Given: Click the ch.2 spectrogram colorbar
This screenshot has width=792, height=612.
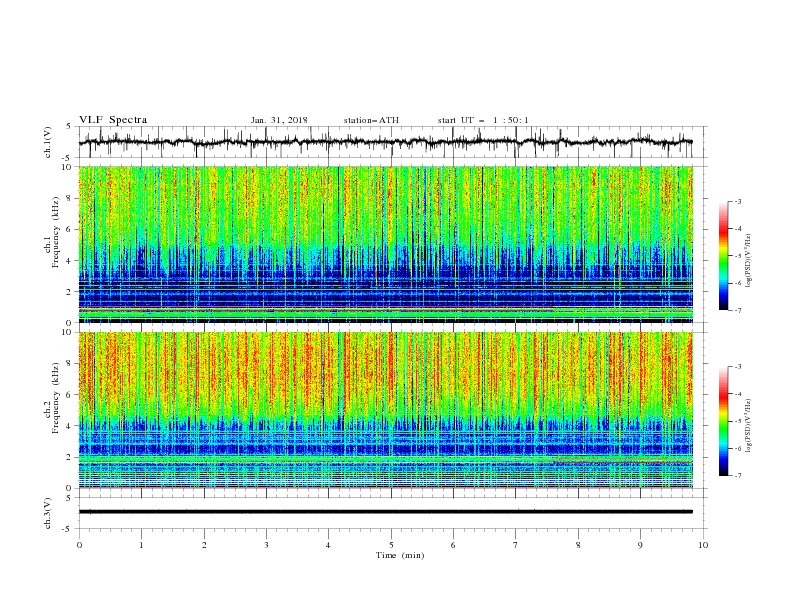Looking at the screenshot, I should (x=723, y=421).
